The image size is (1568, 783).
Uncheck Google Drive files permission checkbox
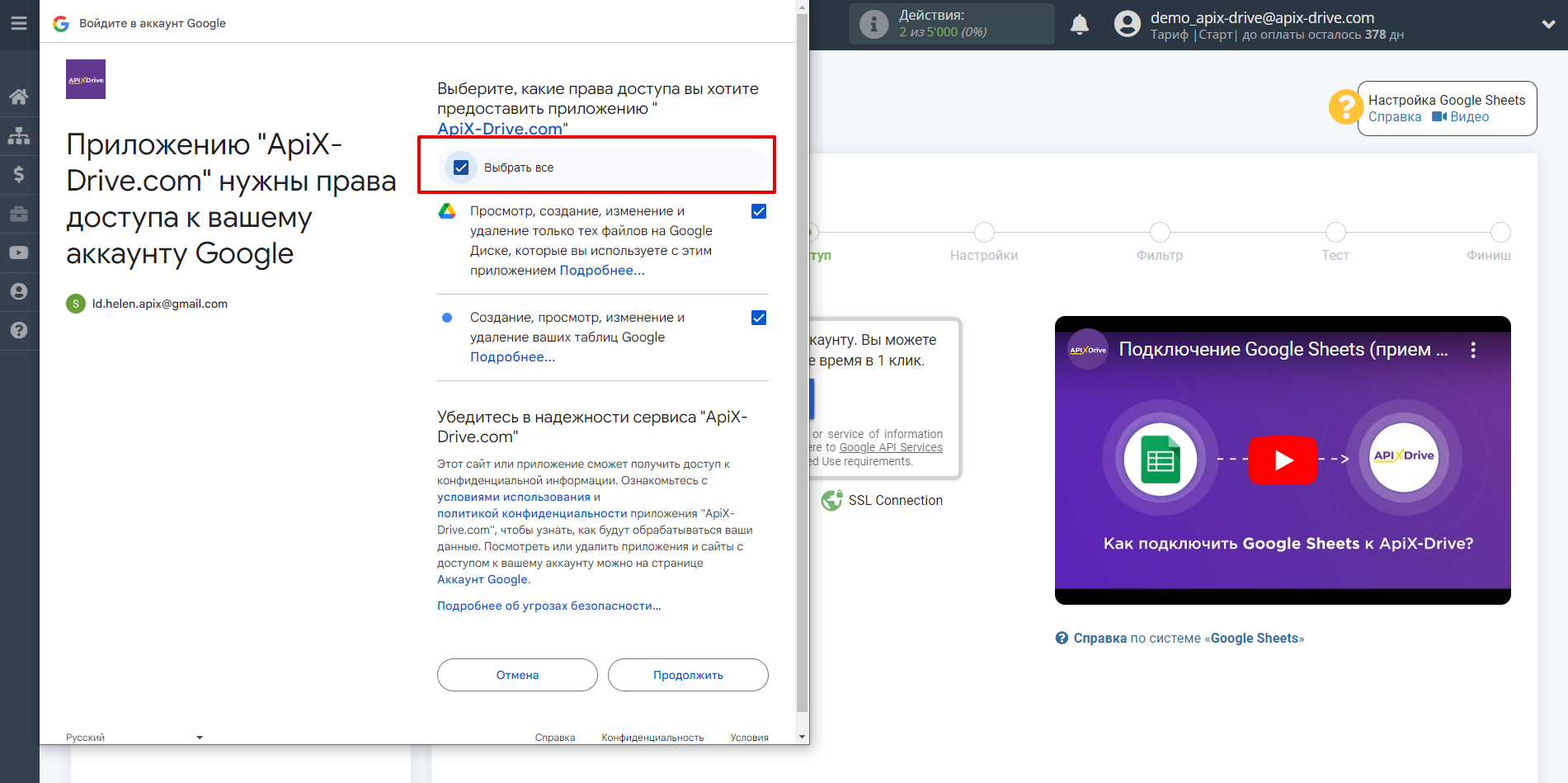(759, 211)
